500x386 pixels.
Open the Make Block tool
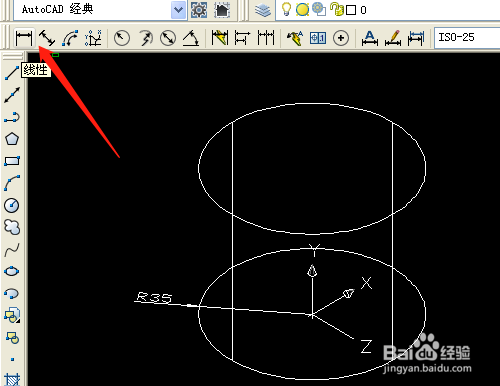tap(12, 338)
